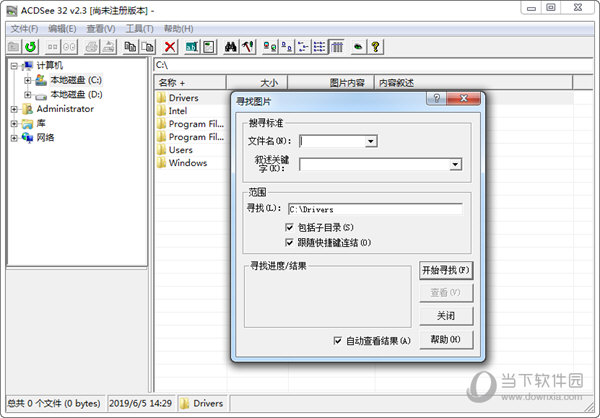
Task: Click the 'ab' rename icon in toolbar
Action: click(x=191, y=47)
